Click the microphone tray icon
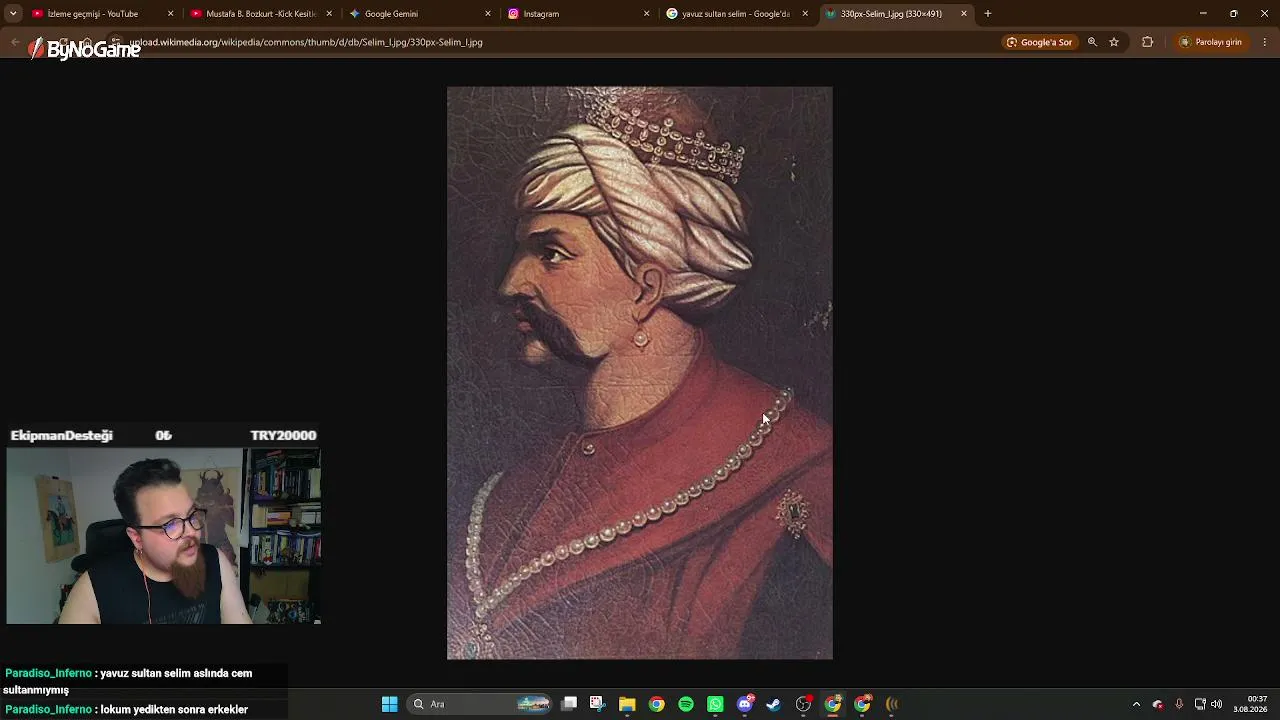The image size is (1280, 720). (x=1179, y=704)
